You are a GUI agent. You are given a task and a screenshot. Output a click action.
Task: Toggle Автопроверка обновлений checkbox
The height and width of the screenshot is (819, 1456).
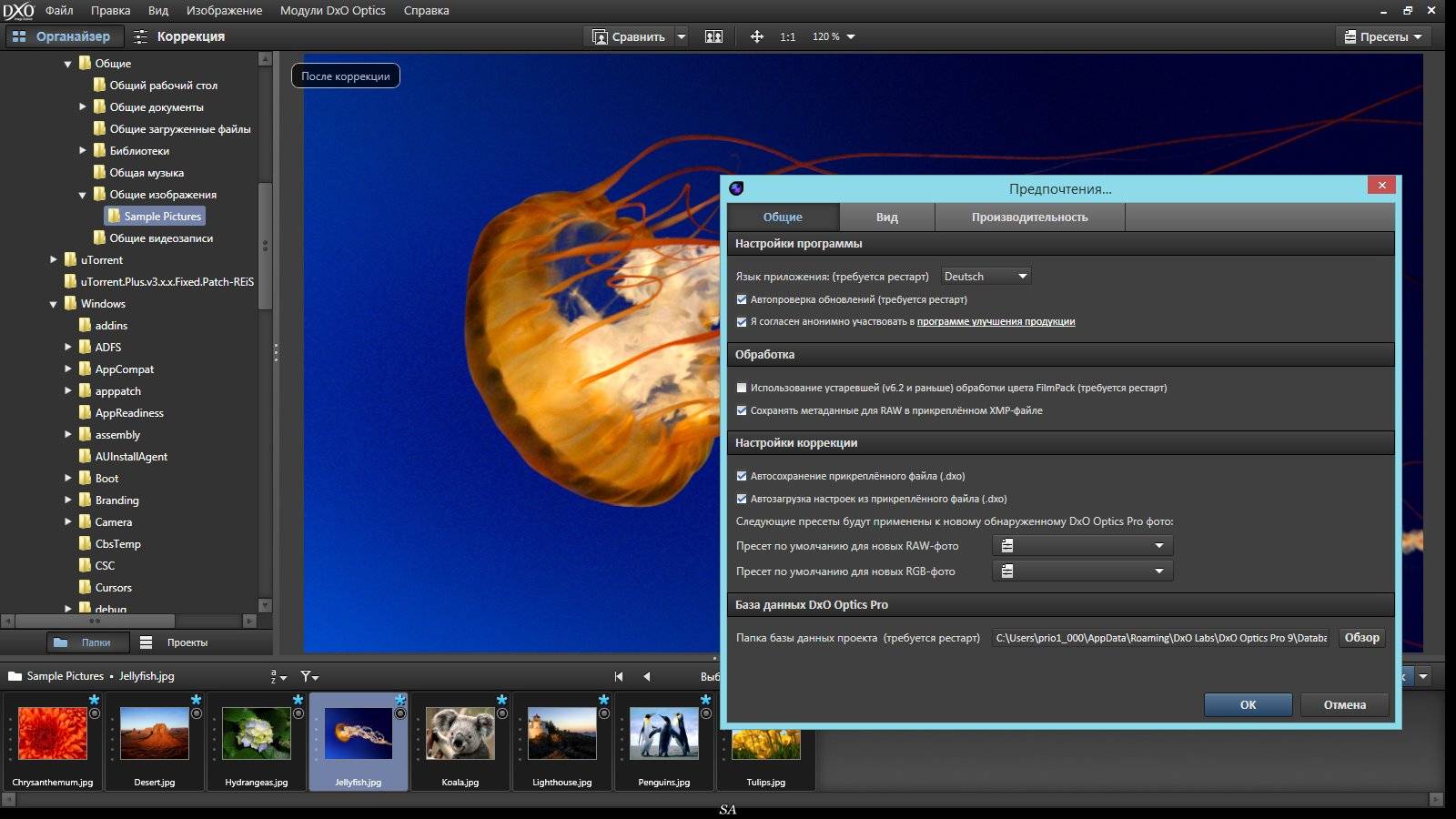tap(742, 299)
